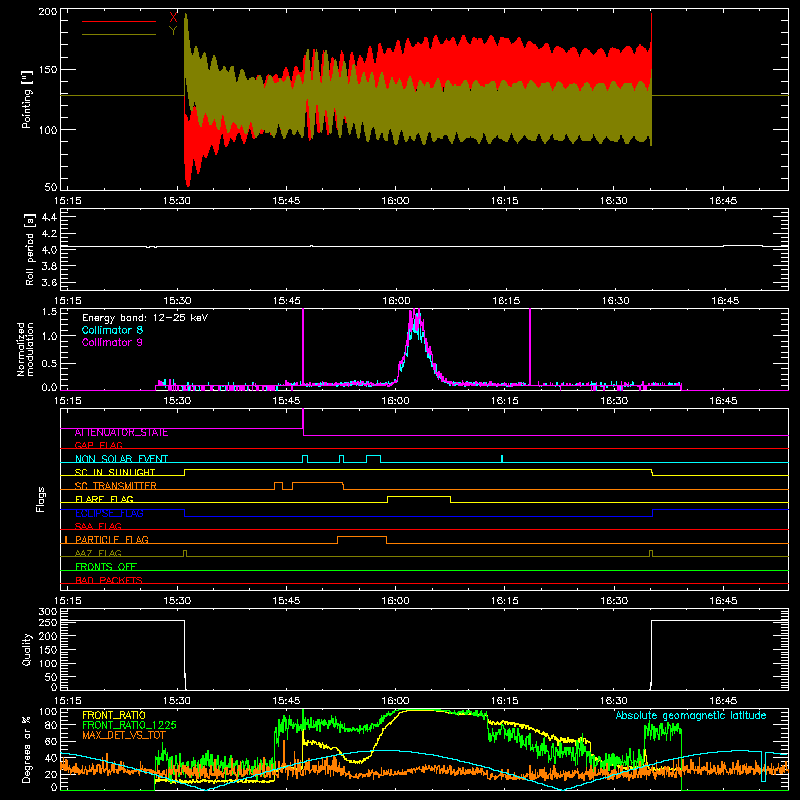
Task: Click the FRONTS_OFF flag label
Action: point(106,567)
